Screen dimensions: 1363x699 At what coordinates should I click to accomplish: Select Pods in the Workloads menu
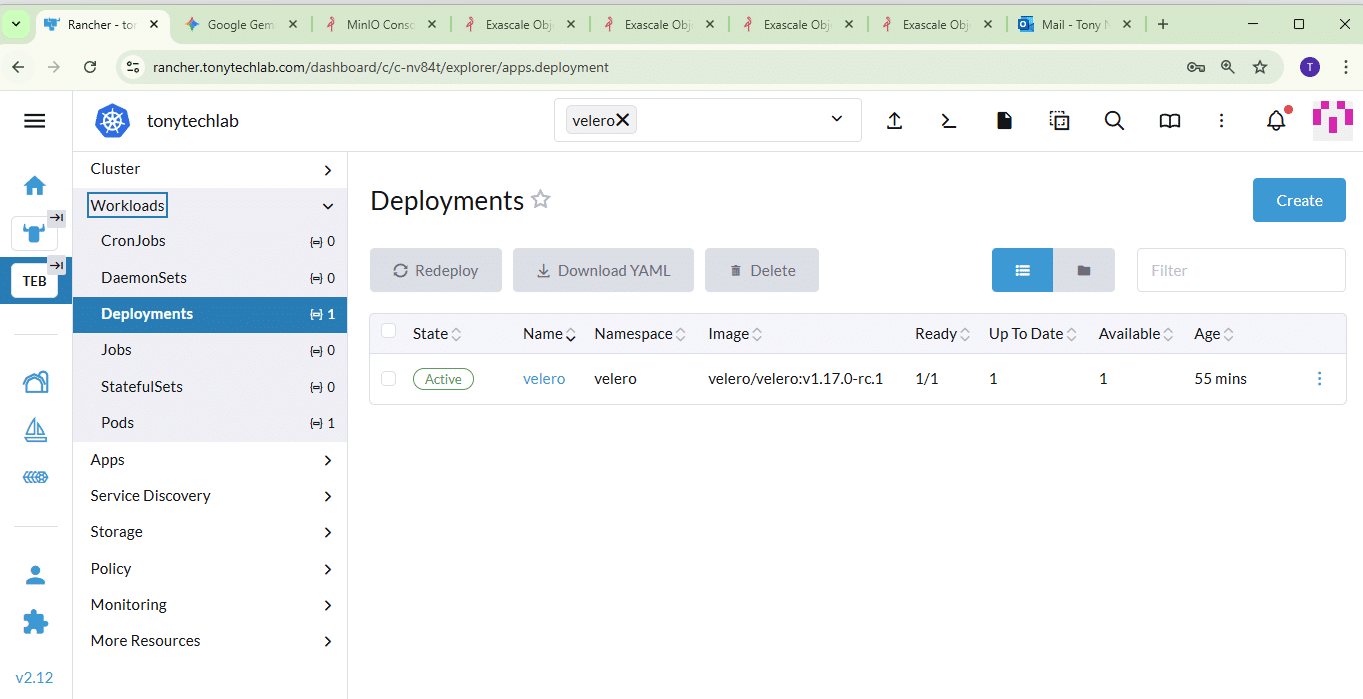118,423
